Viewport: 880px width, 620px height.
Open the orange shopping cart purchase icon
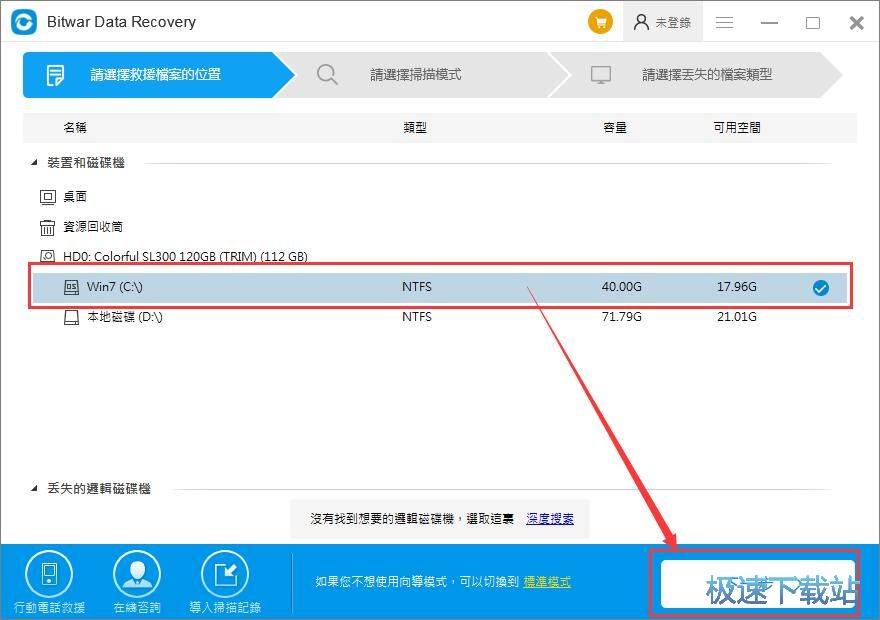pos(600,22)
